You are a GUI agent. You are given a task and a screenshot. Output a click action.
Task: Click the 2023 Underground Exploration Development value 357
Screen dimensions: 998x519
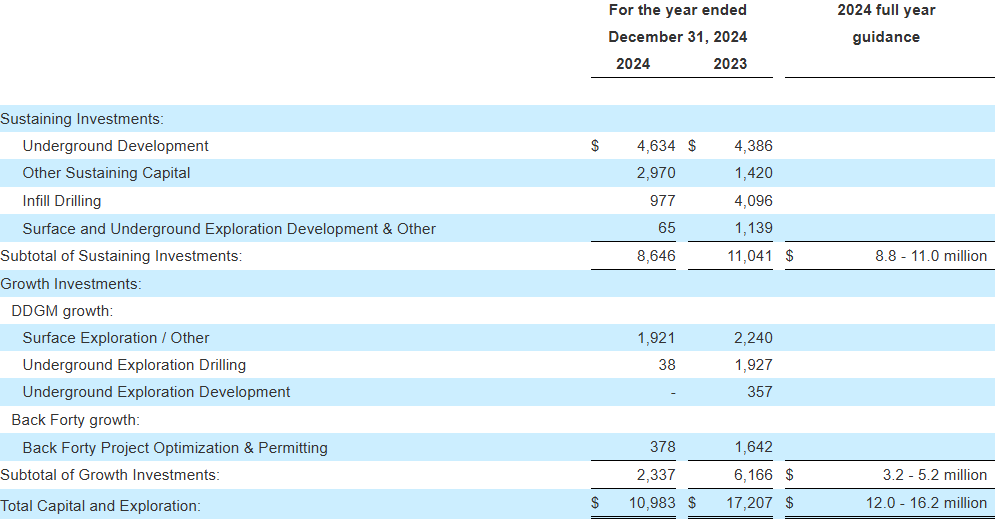click(x=759, y=392)
